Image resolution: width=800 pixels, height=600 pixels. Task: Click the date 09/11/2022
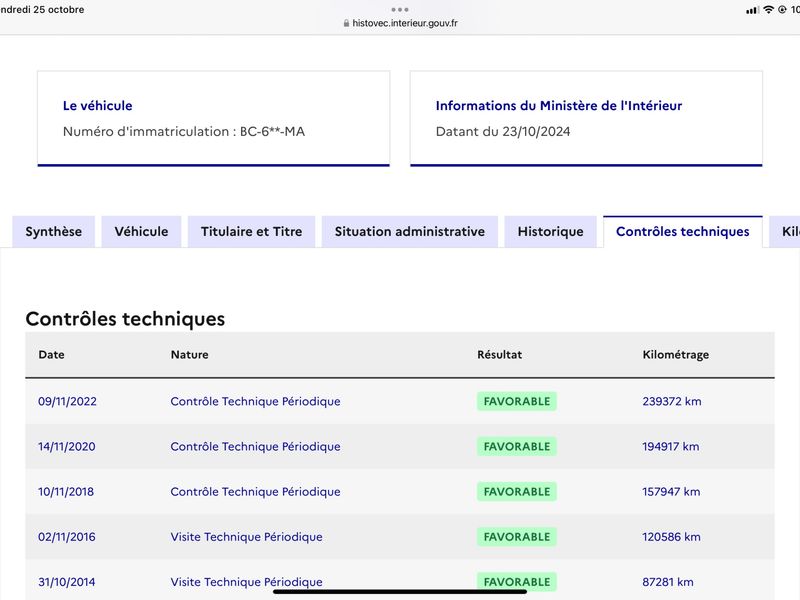(67, 402)
